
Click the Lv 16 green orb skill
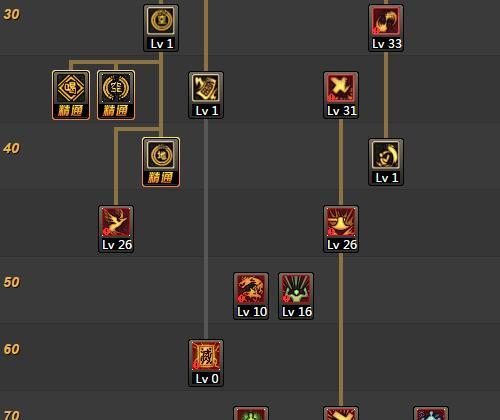point(296,296)
